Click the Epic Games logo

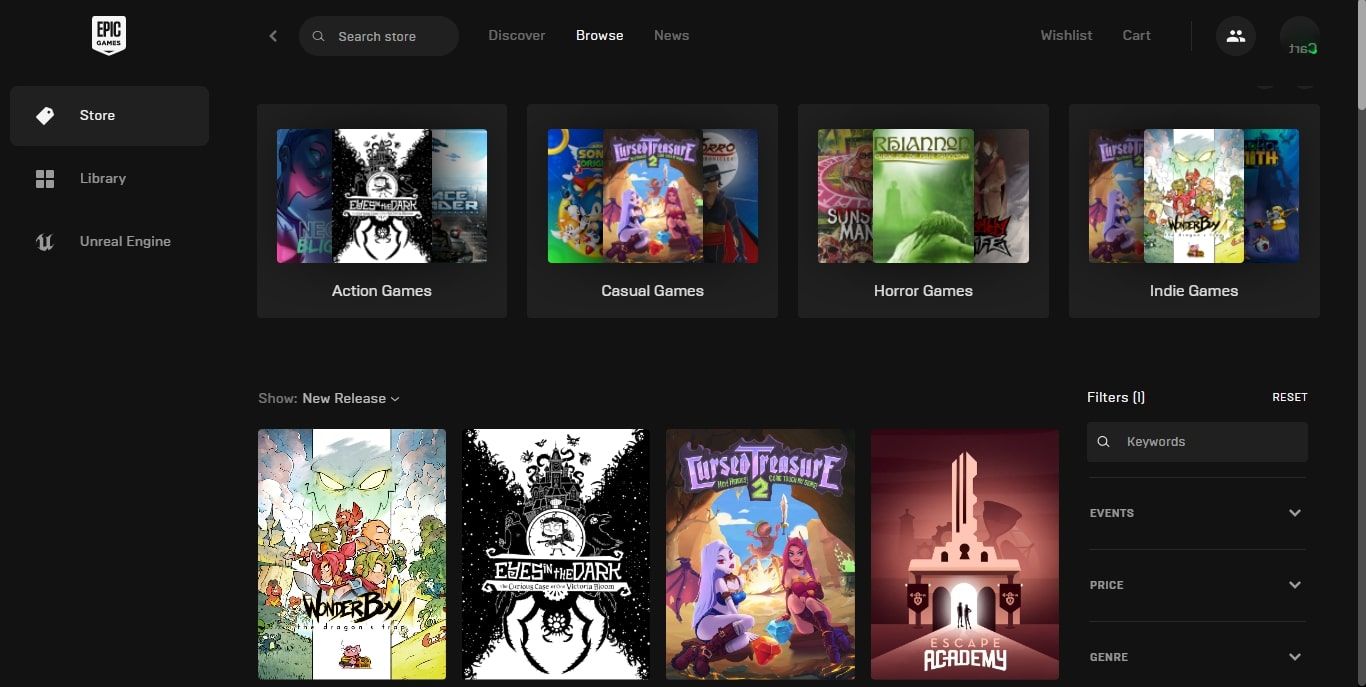point(109,36)
